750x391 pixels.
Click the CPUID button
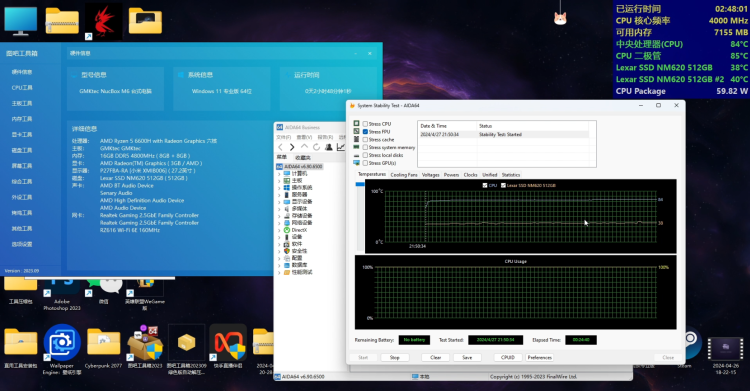tap(508, 357)
